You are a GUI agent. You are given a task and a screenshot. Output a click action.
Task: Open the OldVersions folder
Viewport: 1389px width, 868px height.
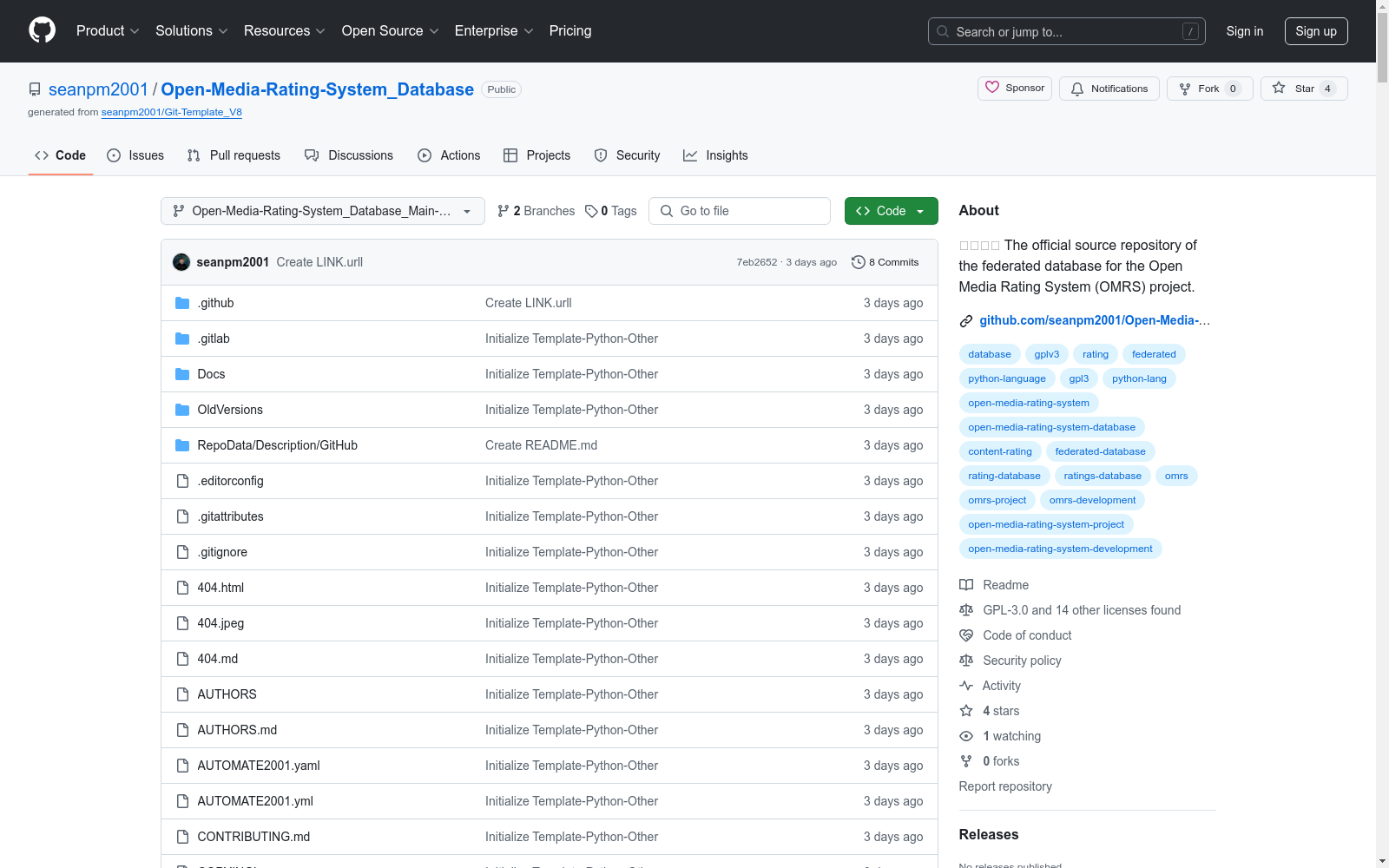click(230, 410)
